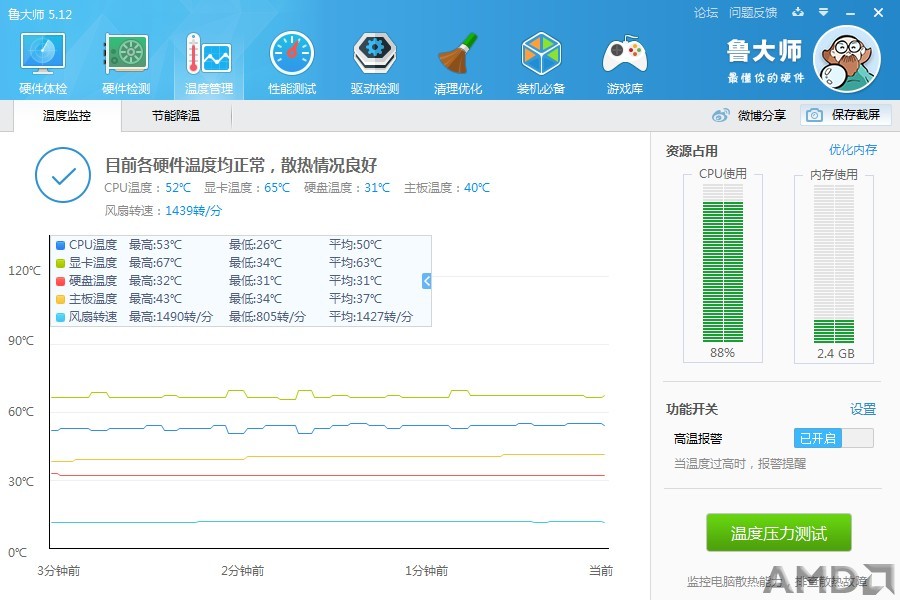900x600 pixels.
Task: Click the Weibo share icon
Action: pyautogui.click(x=720, y=115)
